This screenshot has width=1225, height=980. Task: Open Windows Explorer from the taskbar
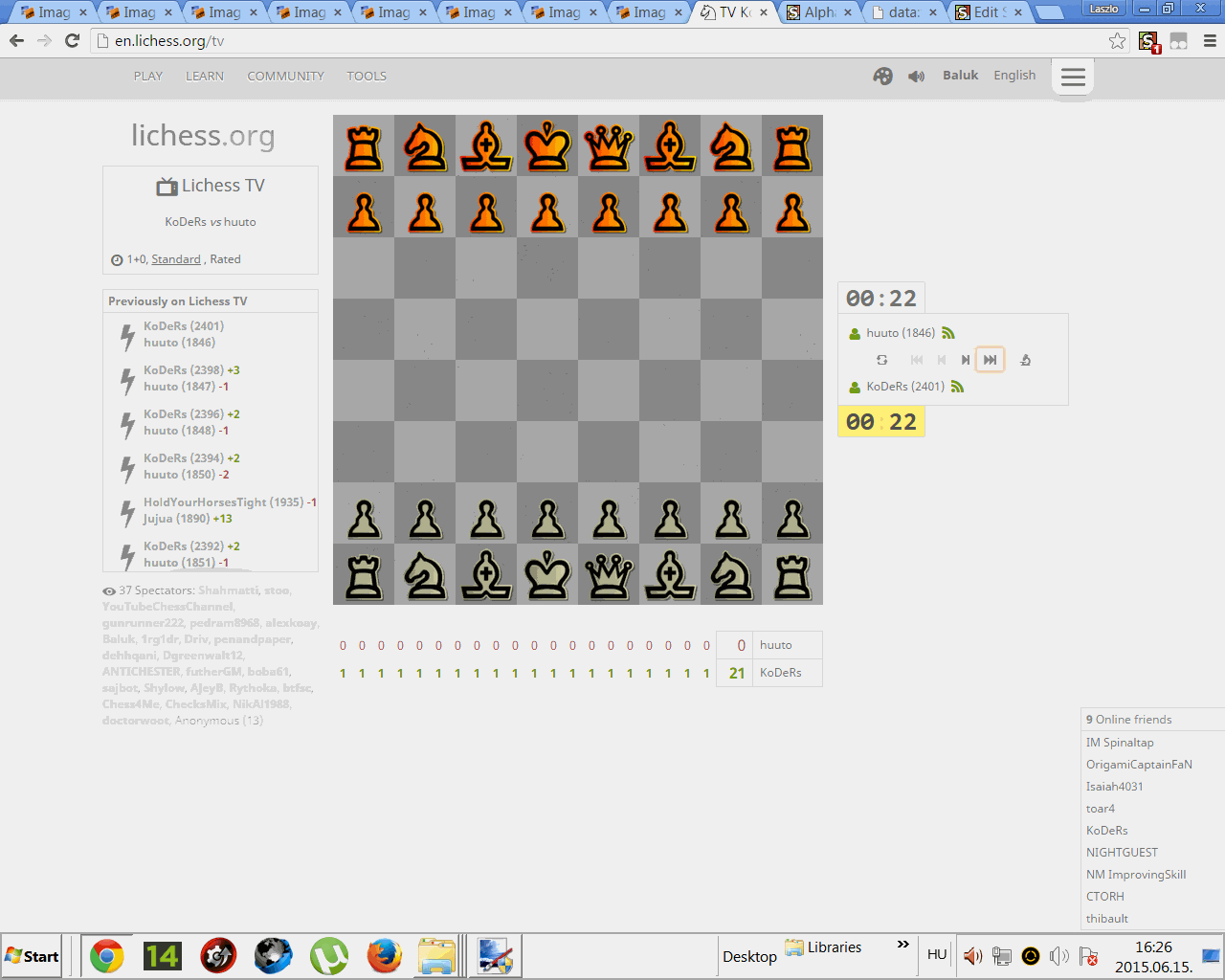(437, 956)
